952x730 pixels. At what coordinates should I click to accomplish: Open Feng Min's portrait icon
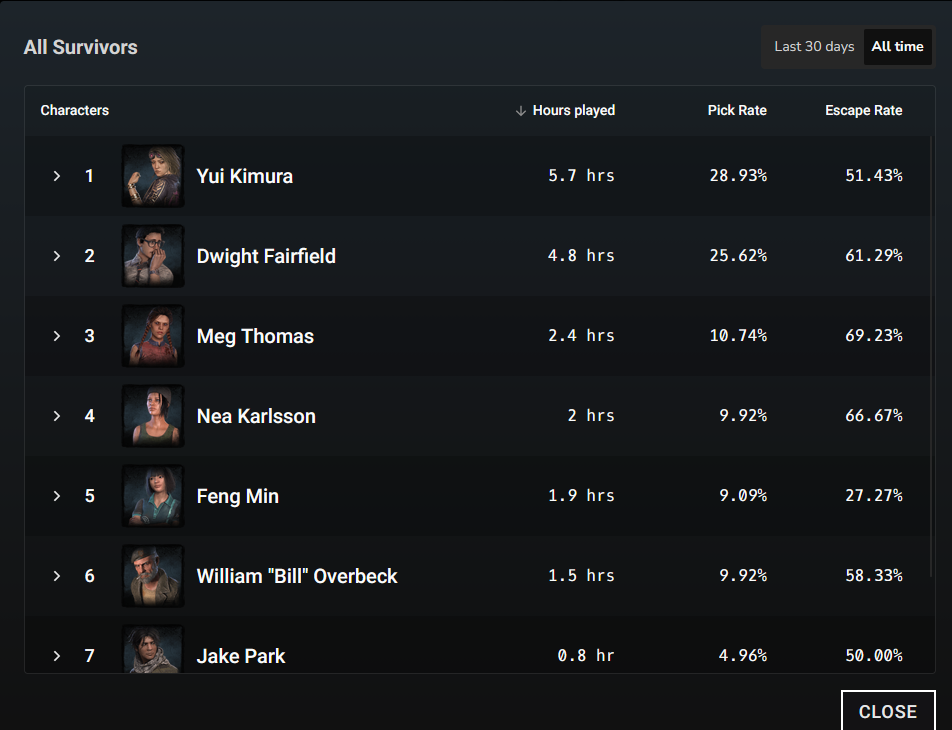coord(153,496)
